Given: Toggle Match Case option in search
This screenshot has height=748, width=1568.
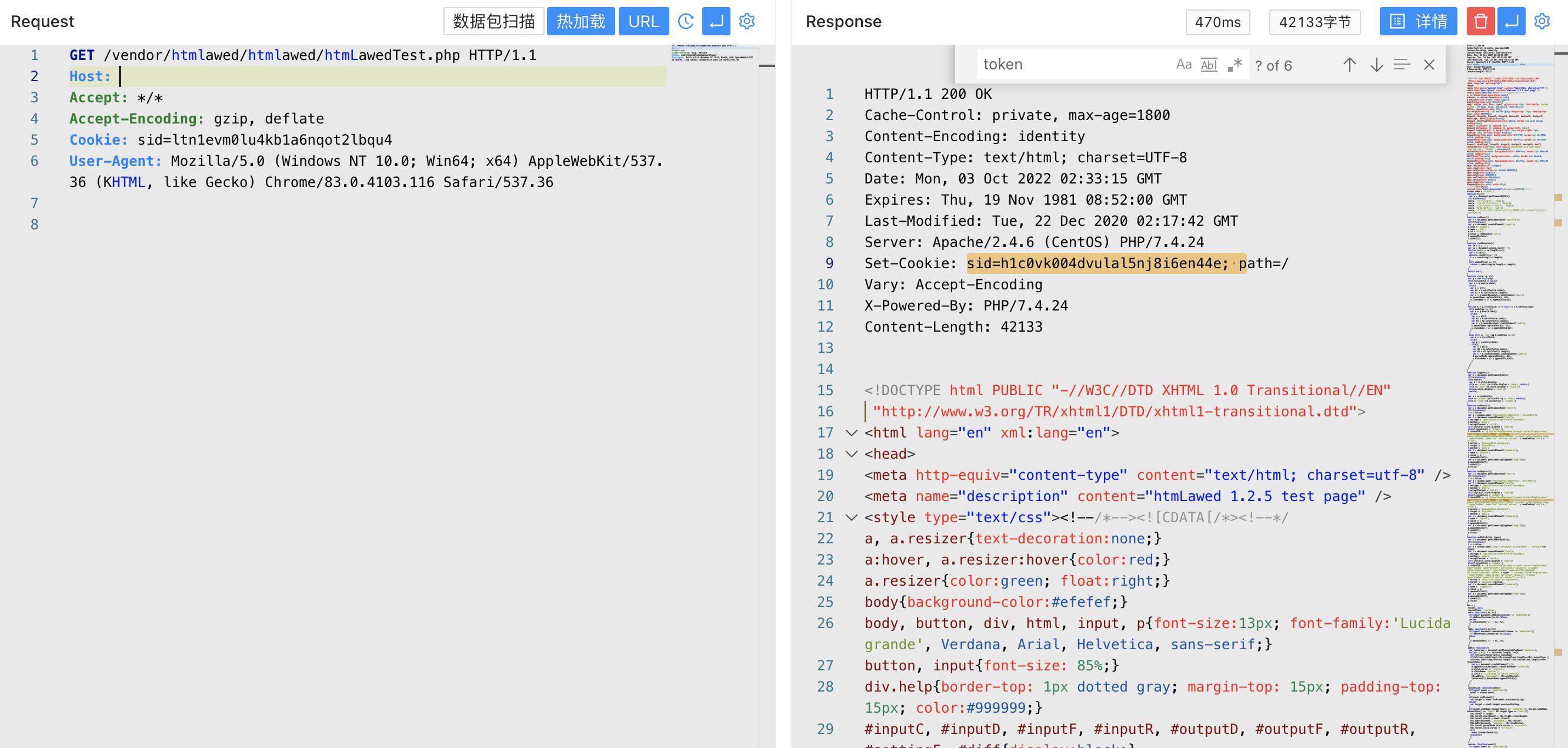Looking at the screenshot, I should [x=1183, y=65].
